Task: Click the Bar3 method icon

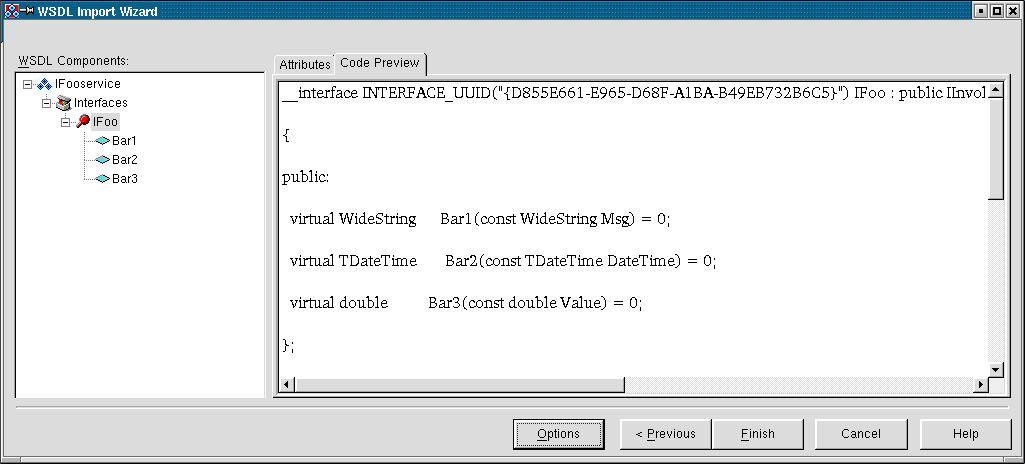Action: pos(102,179)
